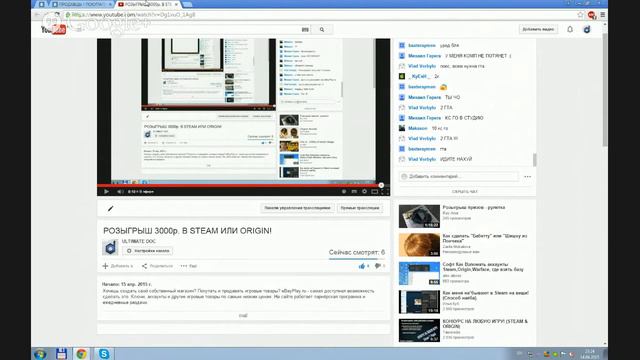This screenshot has width=640, height=360.
Task: Bookmark page with star icon
Action: pos(580,15)
